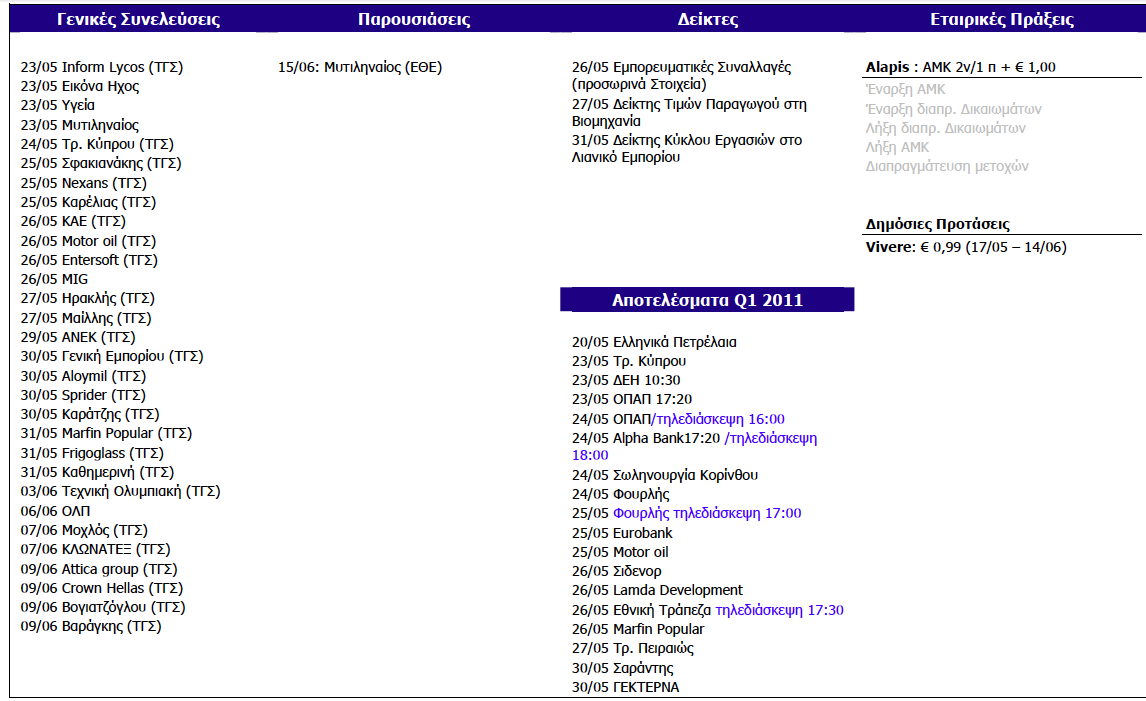Select the Δημόσιες Προτάσεις heading

click(938, 224)
